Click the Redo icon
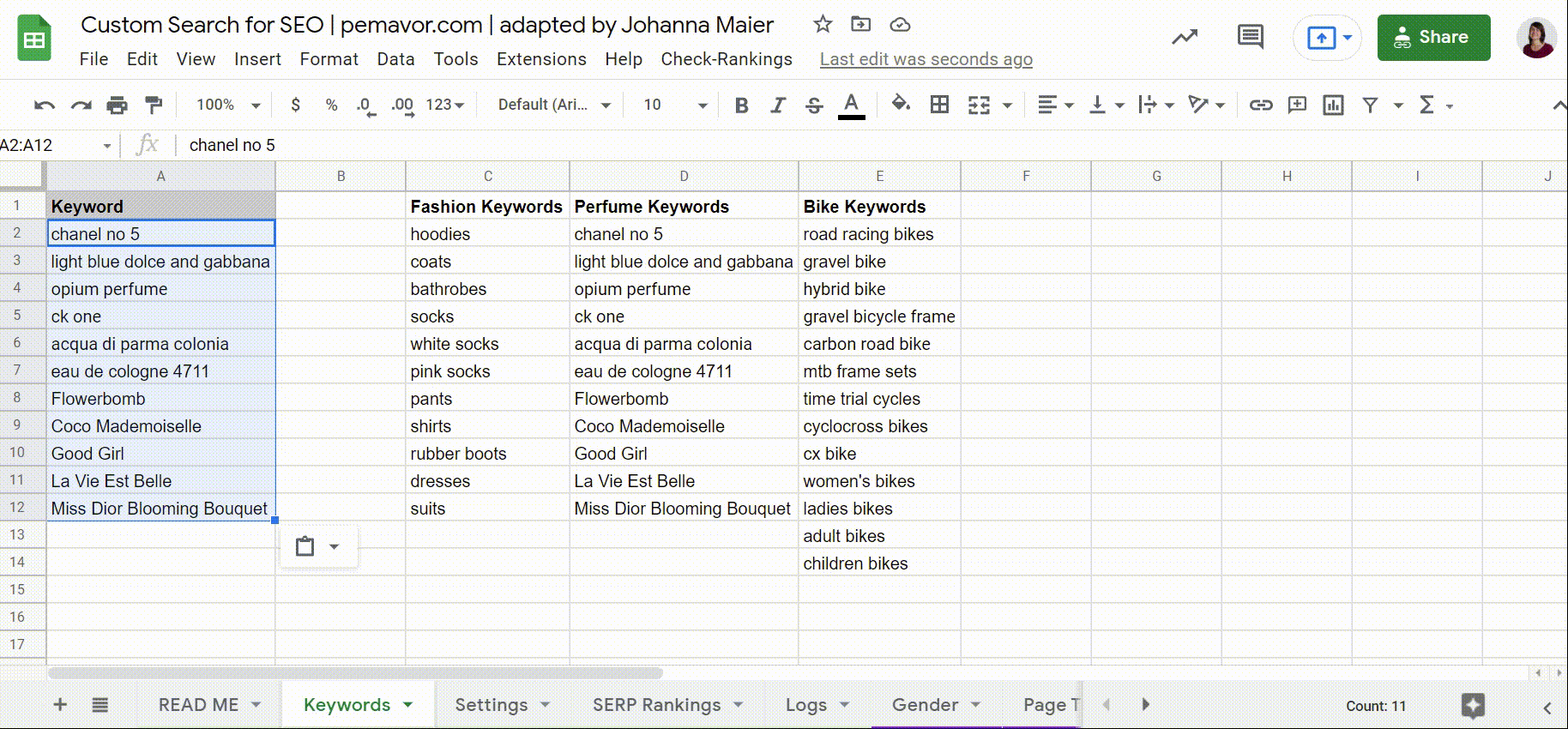This screenshot has height=729, width=1568. click(81, 105)
